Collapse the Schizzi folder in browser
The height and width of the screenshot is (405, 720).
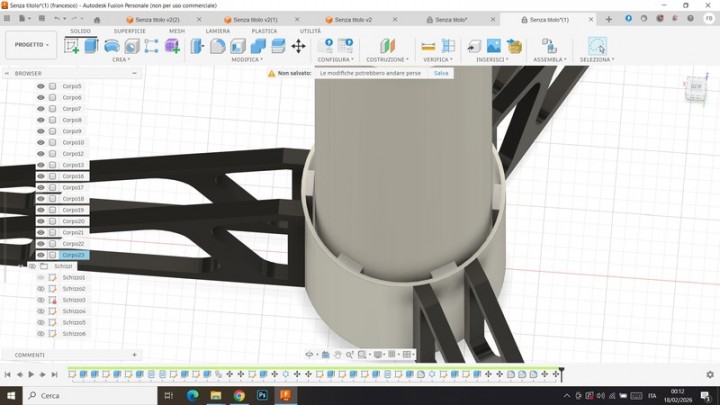(22, 266)
